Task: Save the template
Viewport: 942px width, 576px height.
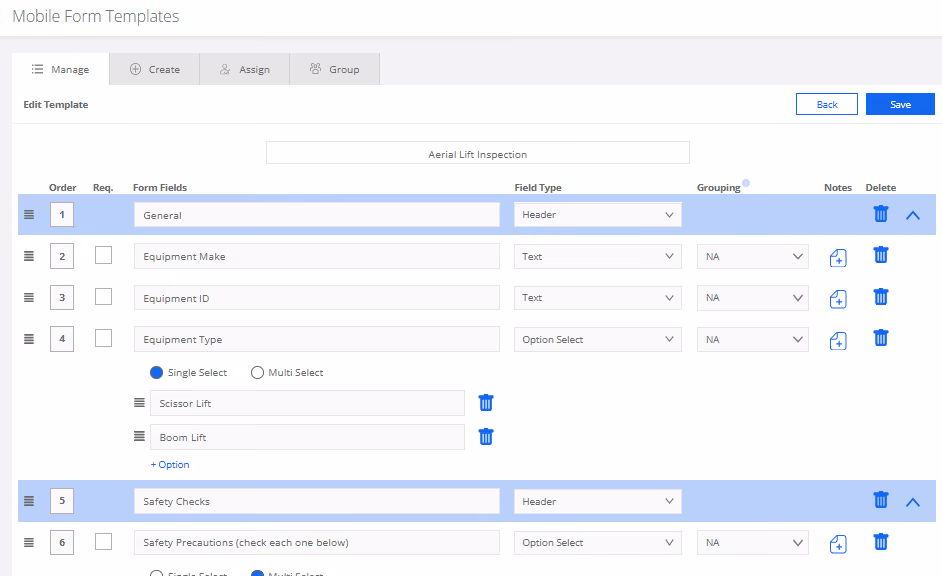Action: (900, 104)
